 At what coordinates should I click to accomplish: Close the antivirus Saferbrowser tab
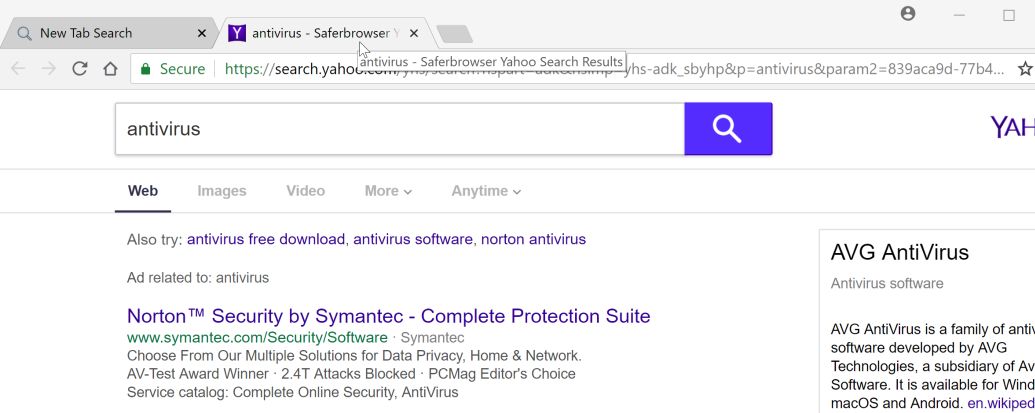[414, 33]
